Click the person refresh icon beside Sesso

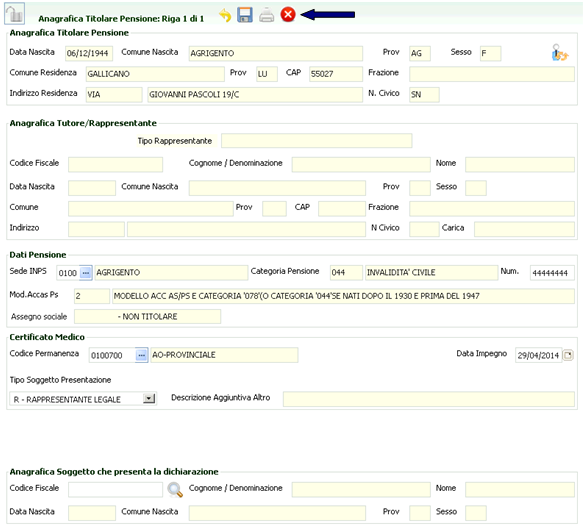click(560, 52)
